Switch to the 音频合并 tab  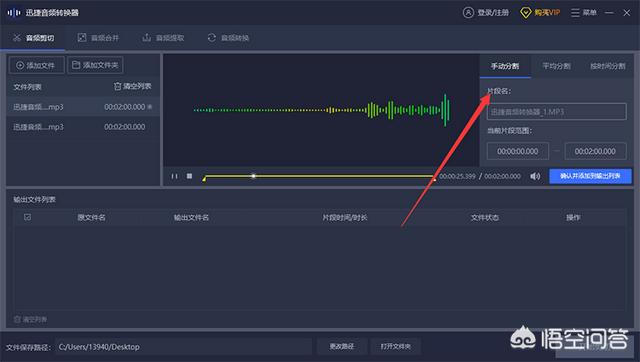coord(98,38)
